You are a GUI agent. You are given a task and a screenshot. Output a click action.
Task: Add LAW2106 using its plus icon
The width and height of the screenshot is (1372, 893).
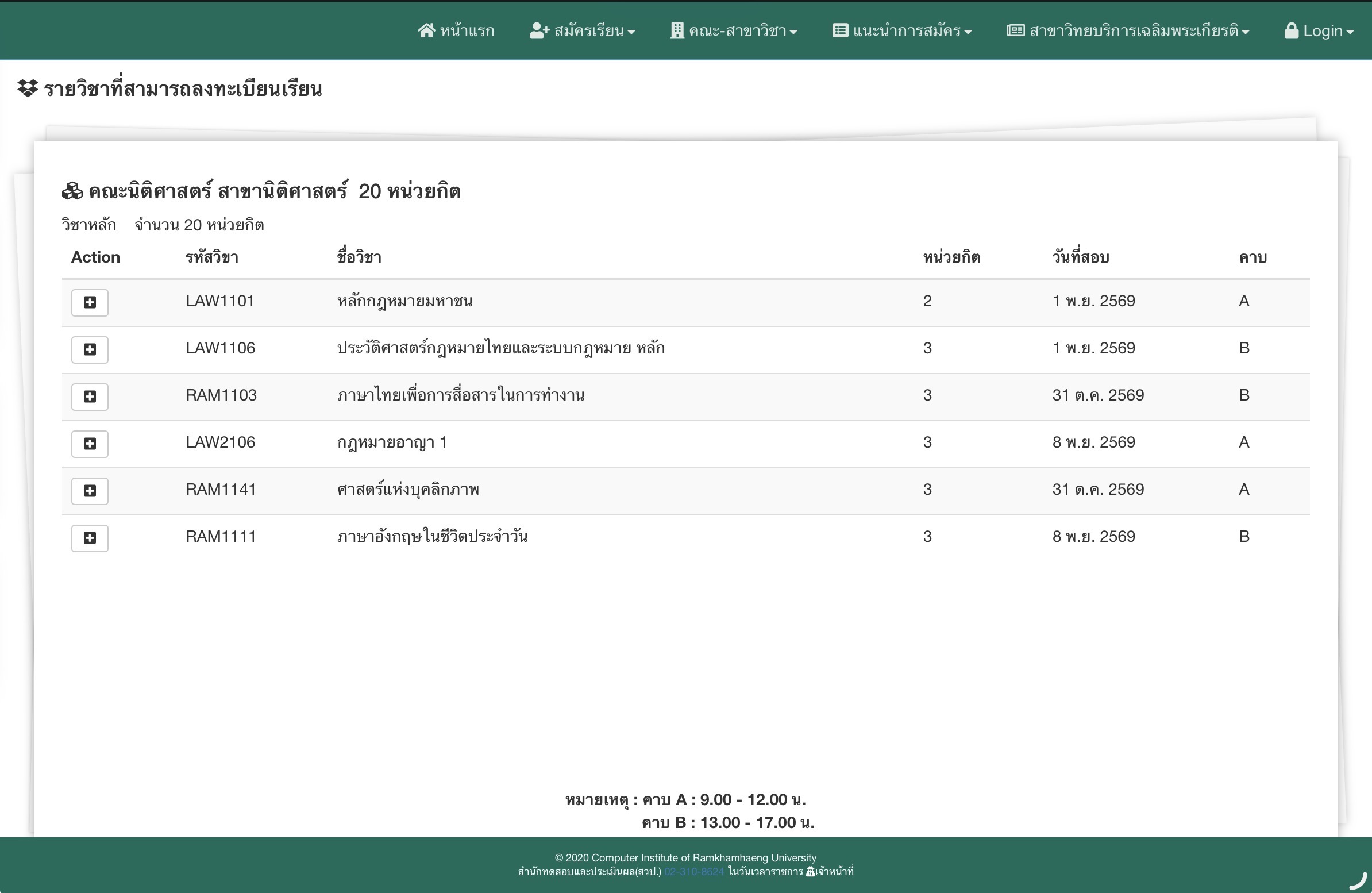pyautogui.click(x=90, y=443)
